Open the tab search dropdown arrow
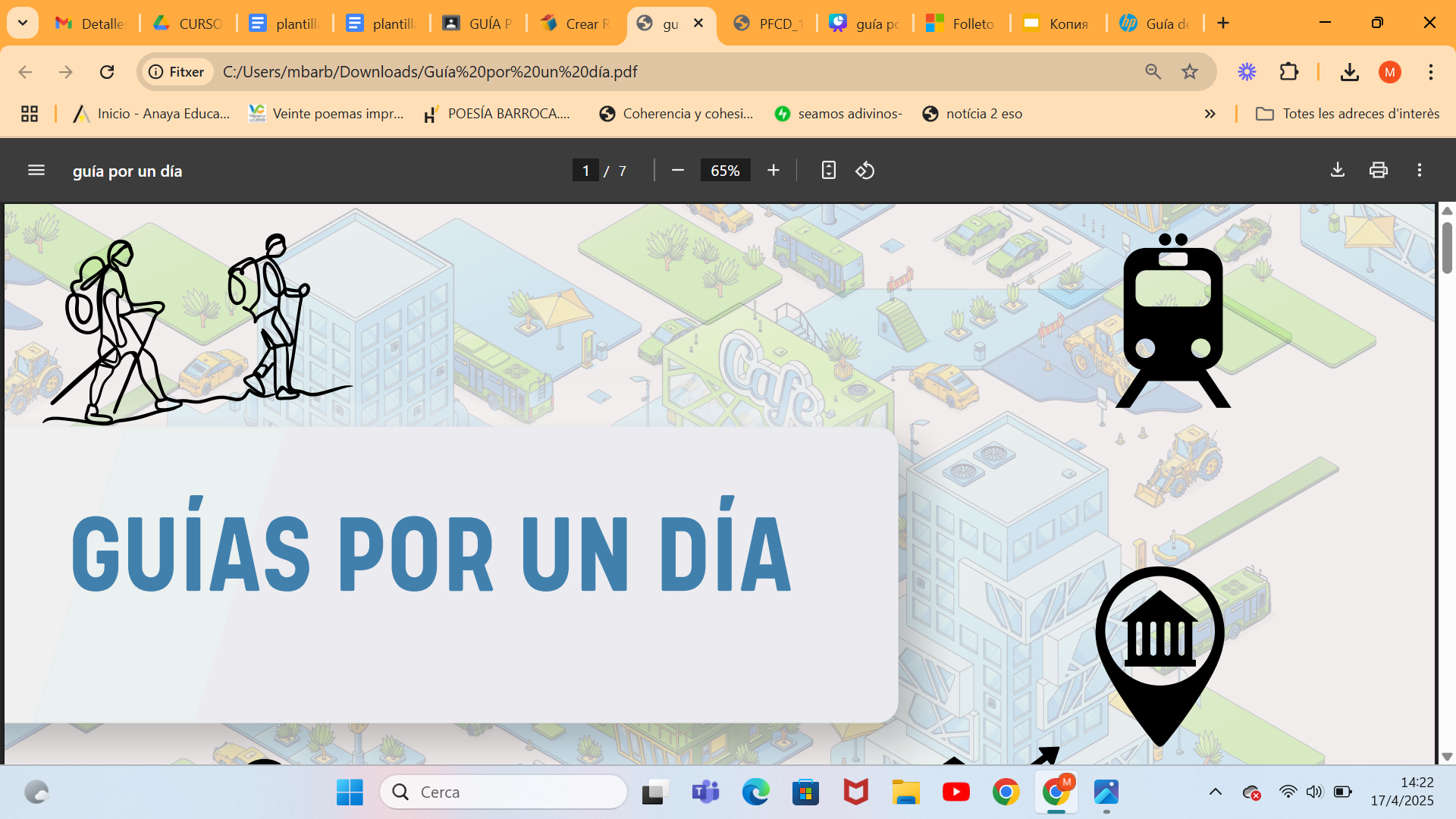 point(23,23)
